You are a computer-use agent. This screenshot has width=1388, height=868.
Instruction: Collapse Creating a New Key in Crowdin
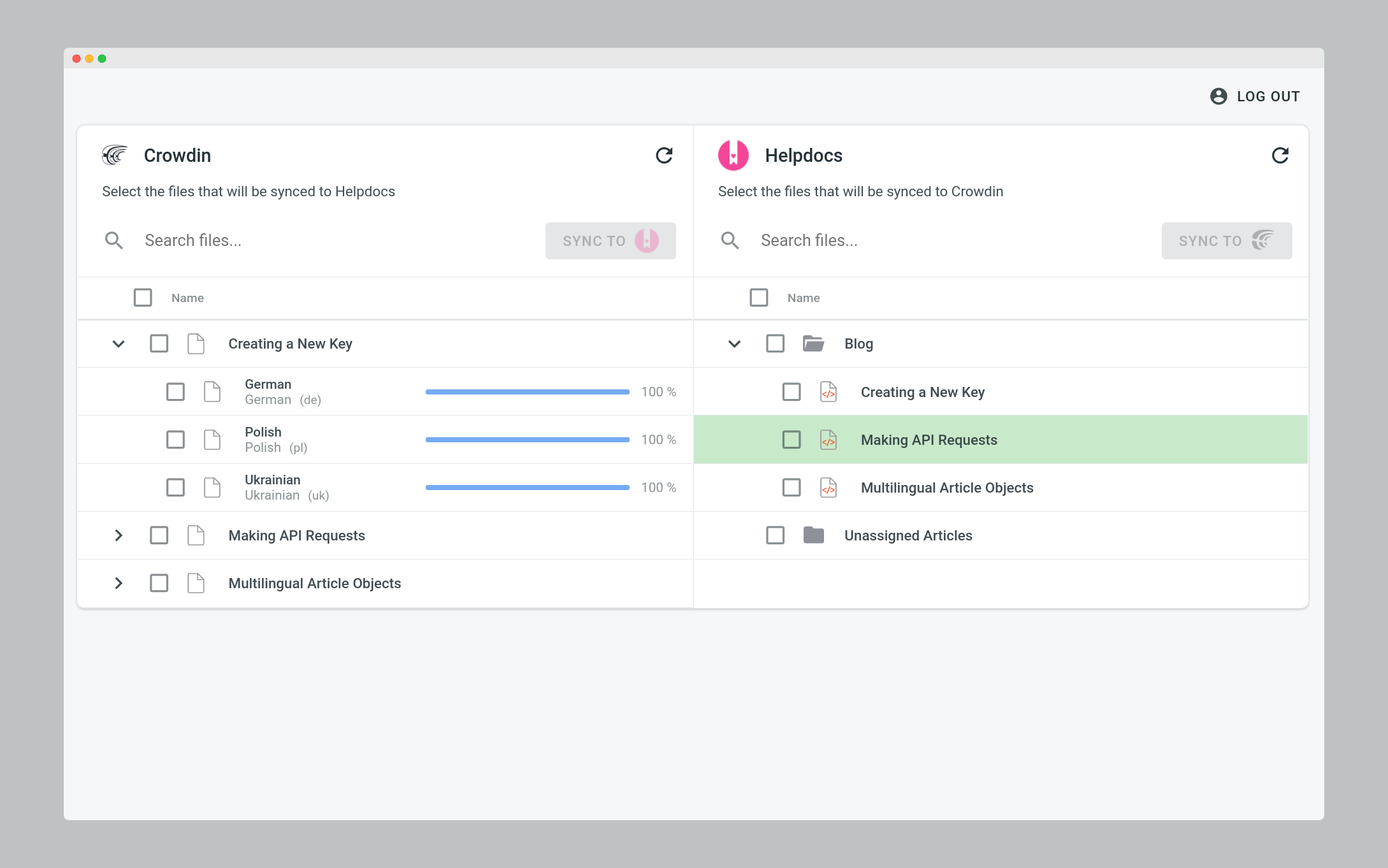(x=119, y=344)
